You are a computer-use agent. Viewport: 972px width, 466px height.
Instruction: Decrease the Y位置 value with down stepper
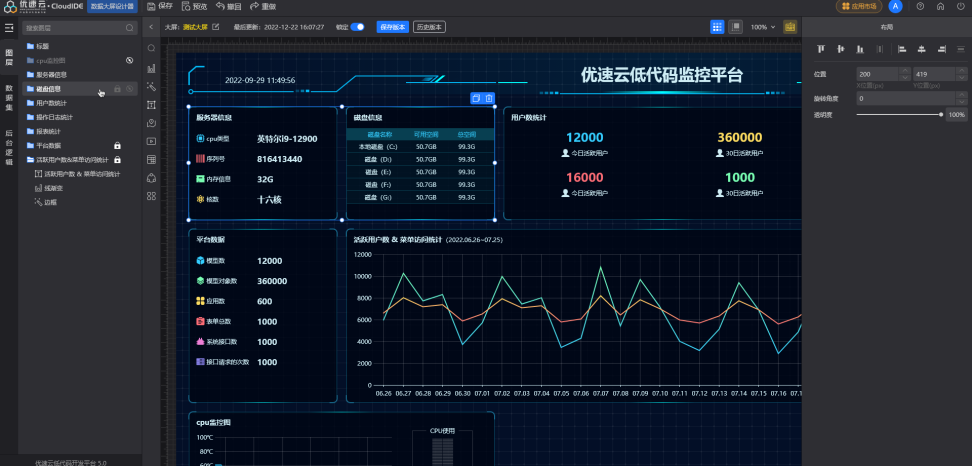(x=961, y=77)
